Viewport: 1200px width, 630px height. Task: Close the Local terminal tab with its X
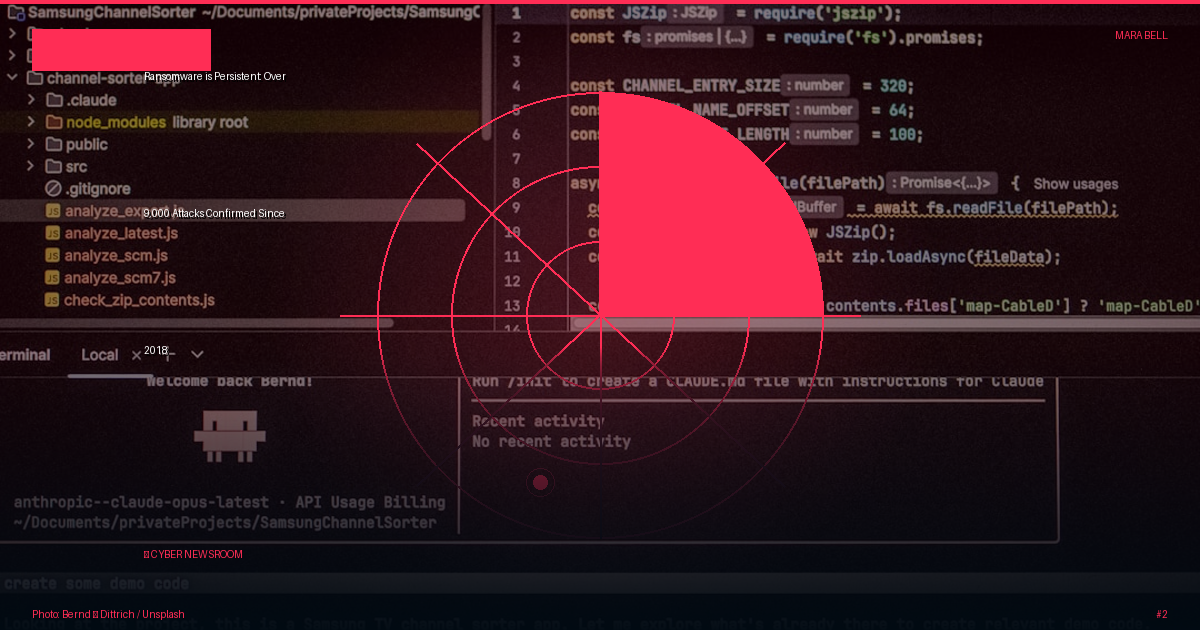pyautogui.click(x=137, y=354)
